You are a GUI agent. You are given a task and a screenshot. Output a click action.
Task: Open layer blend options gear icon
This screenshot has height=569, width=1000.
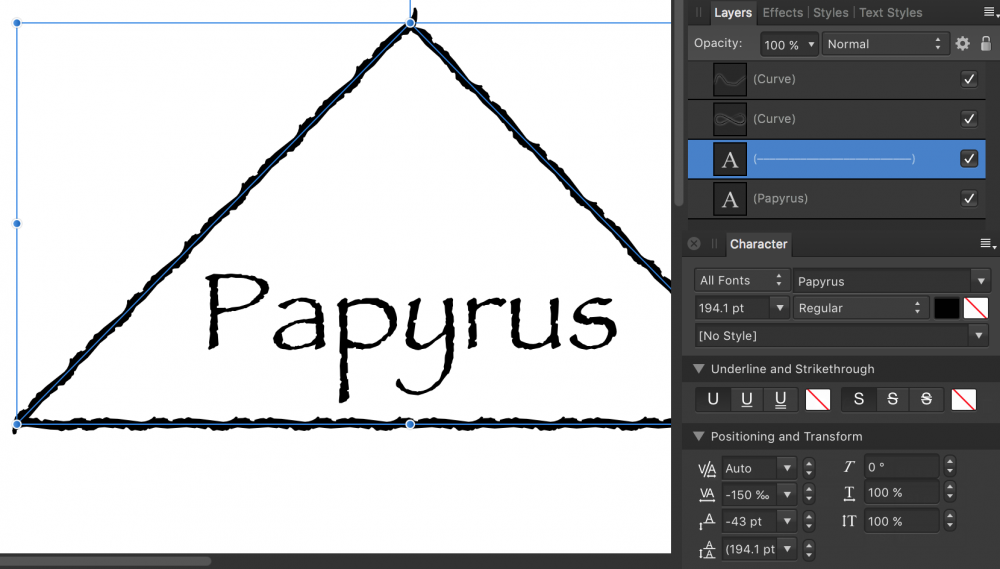point(962,44)
